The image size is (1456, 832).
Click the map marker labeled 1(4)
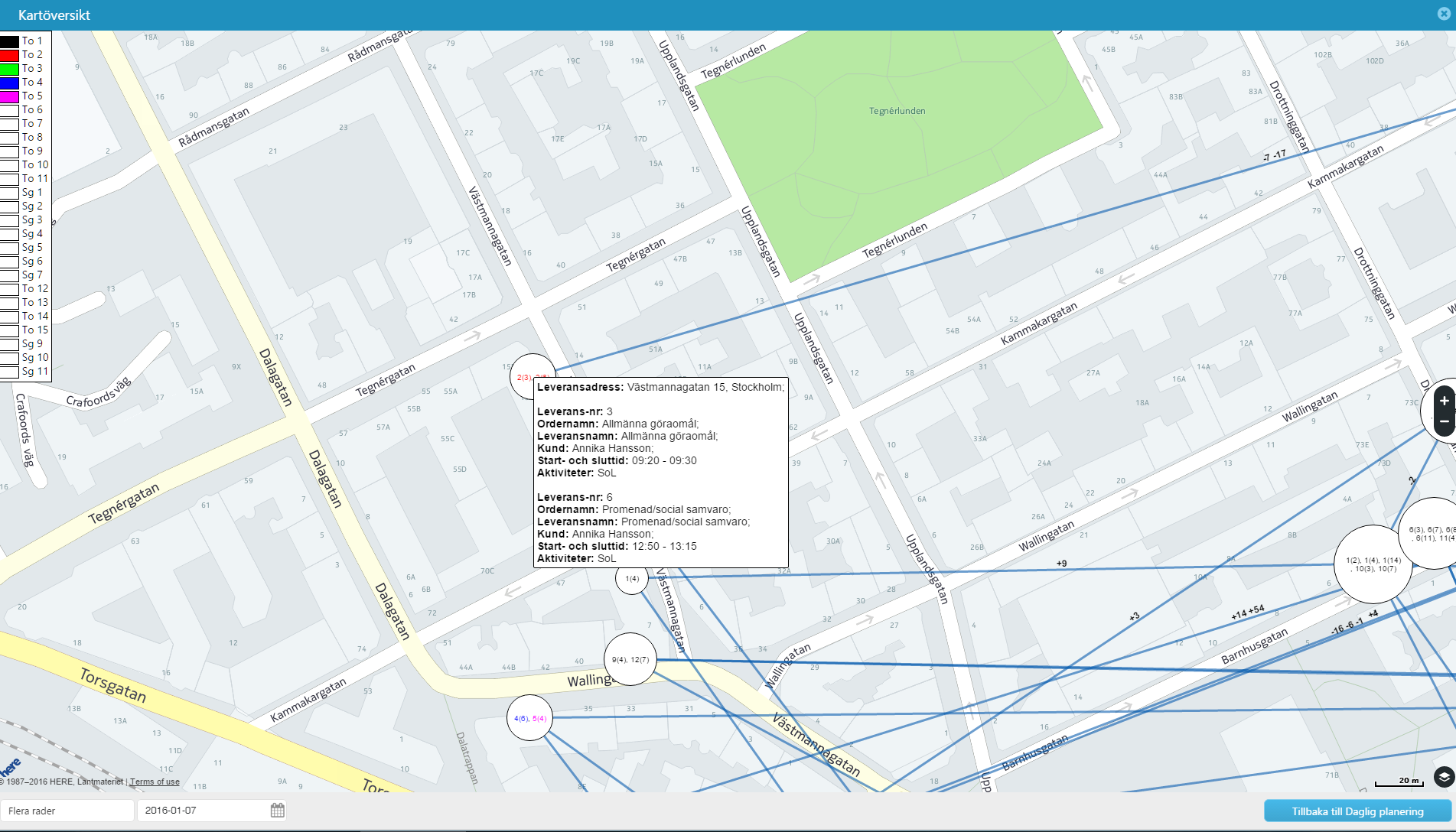pyautogui.click(x=632, y=579)
